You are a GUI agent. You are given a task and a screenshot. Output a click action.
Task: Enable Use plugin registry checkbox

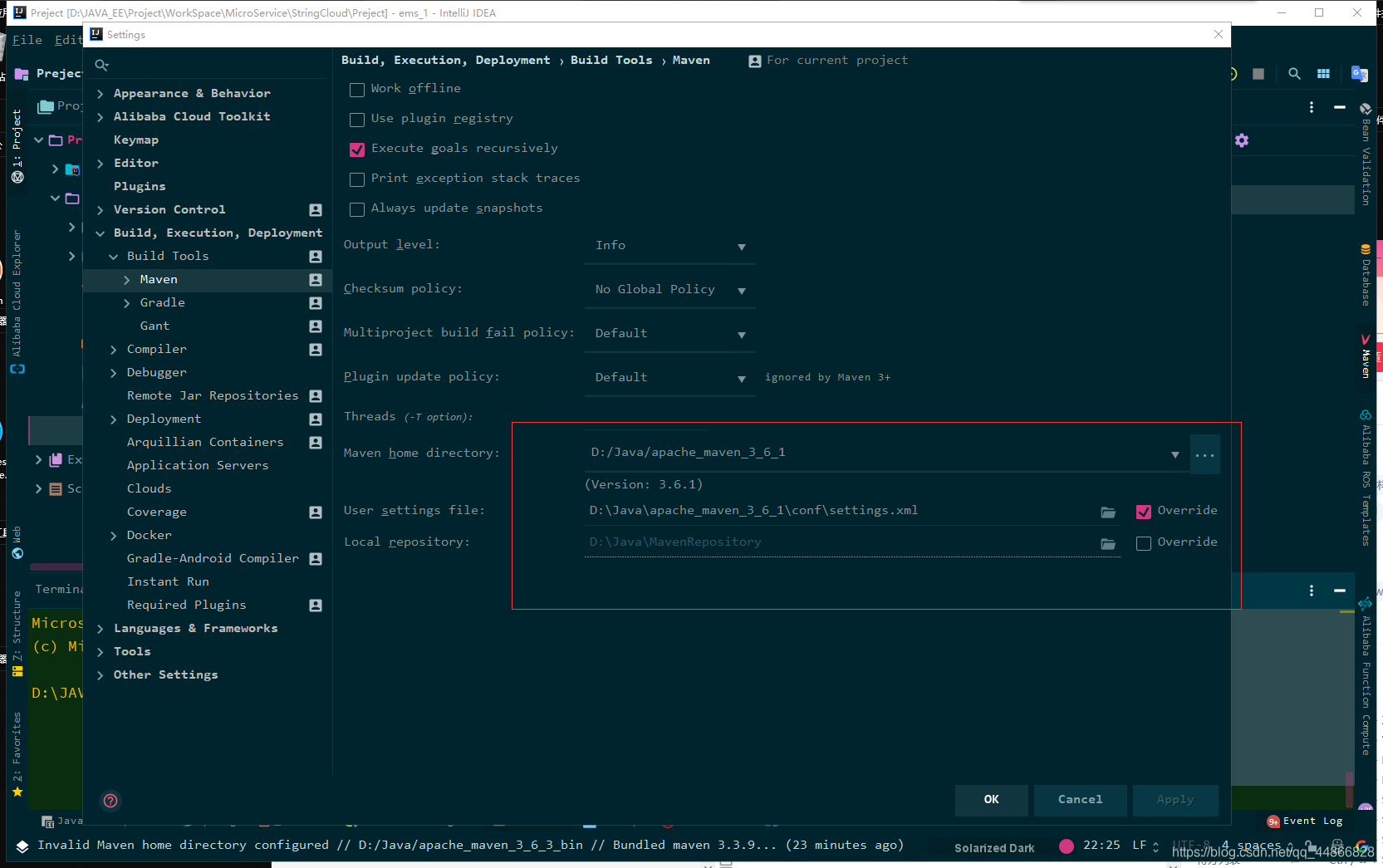coord(357,120)
